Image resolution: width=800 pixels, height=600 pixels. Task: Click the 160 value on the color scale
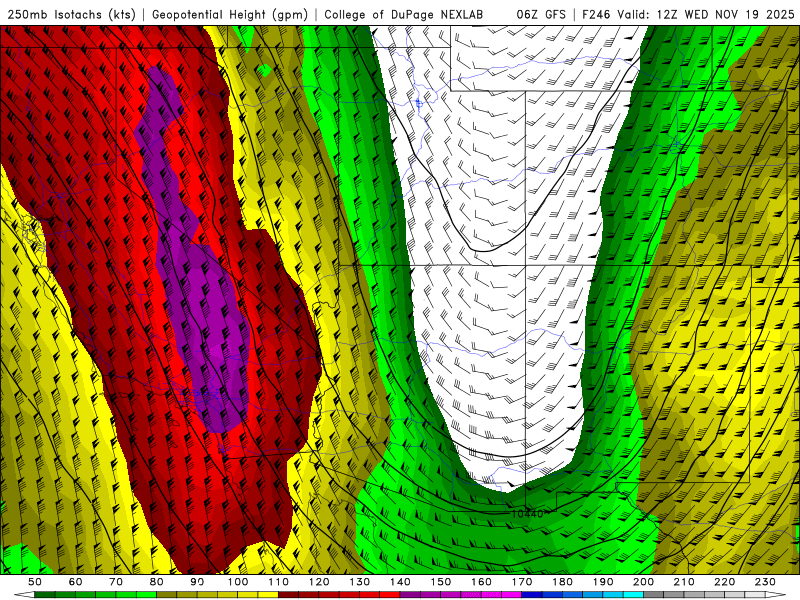[x=481, y=582]
